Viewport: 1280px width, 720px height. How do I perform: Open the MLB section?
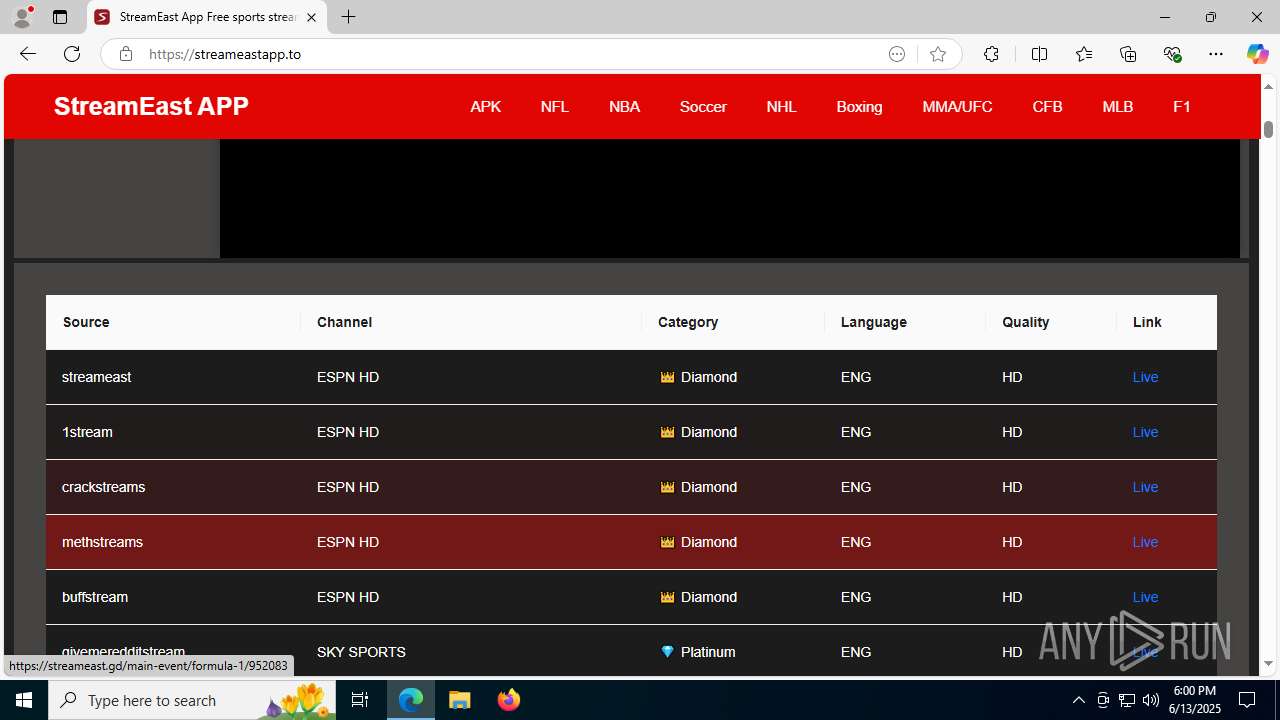(x=1117, y=106)
